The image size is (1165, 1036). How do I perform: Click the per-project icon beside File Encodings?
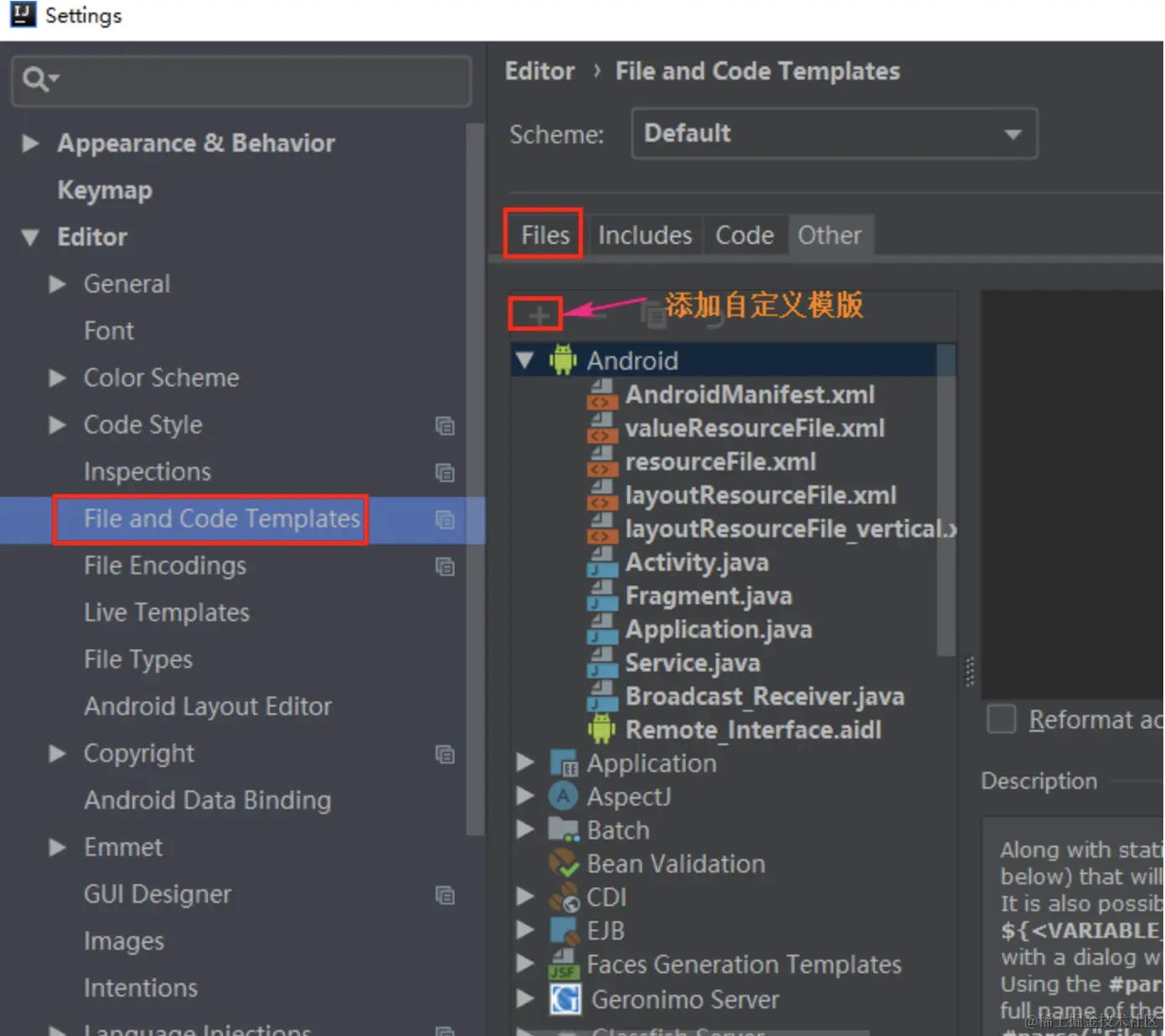pos(445,566)
